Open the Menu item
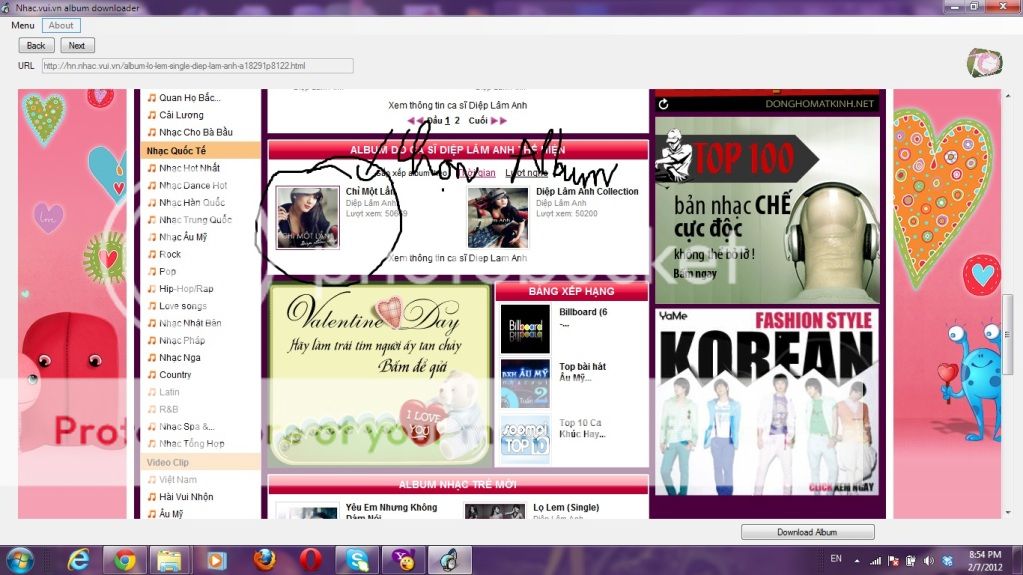 (23, 25)
